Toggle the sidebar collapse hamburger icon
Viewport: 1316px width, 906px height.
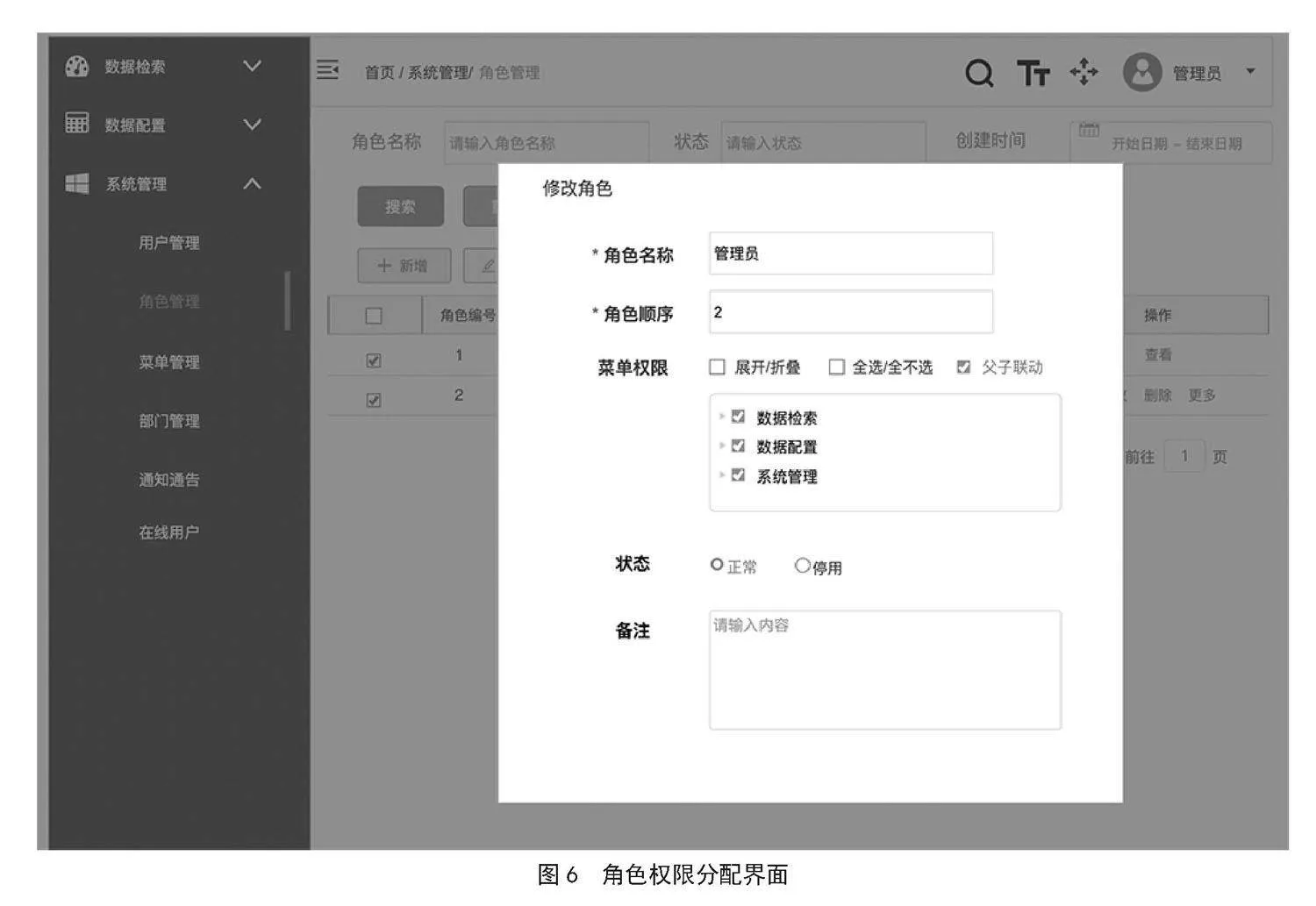[328, 70]
